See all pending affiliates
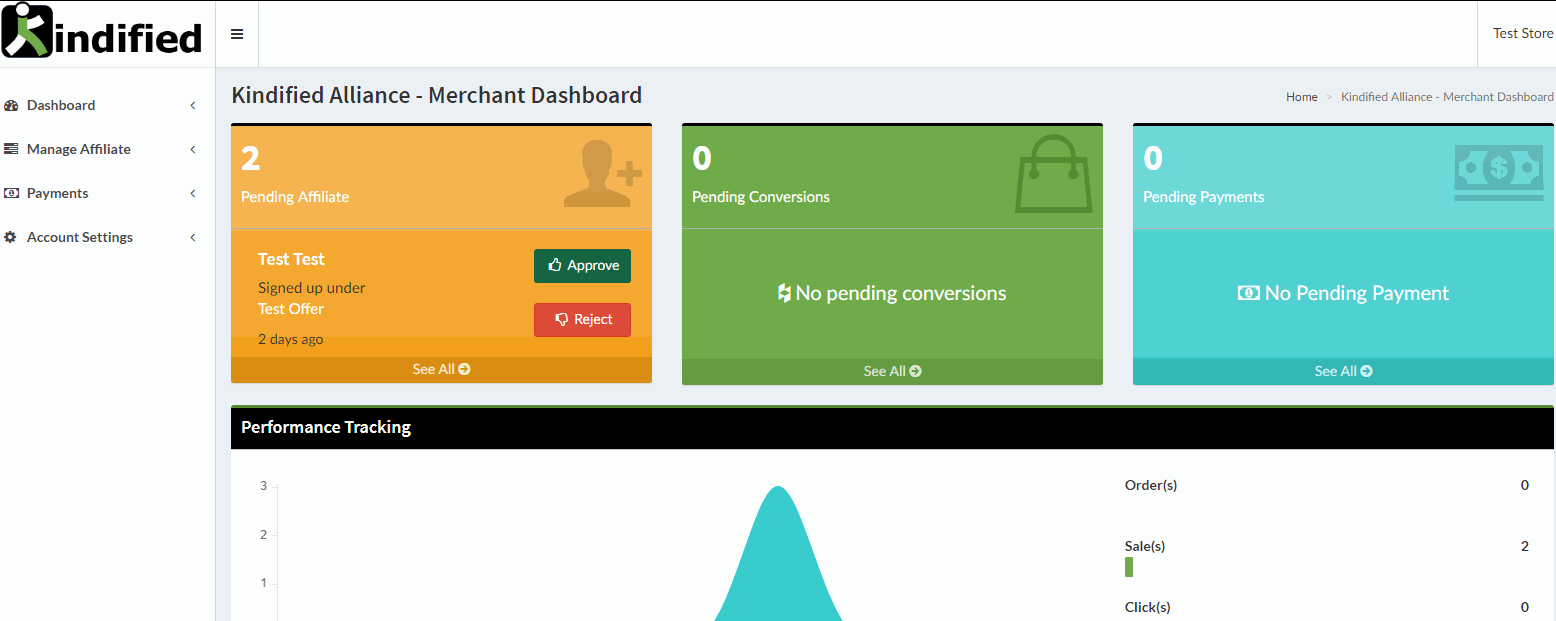The image size is (1556, 621). [x=441, y=369]
